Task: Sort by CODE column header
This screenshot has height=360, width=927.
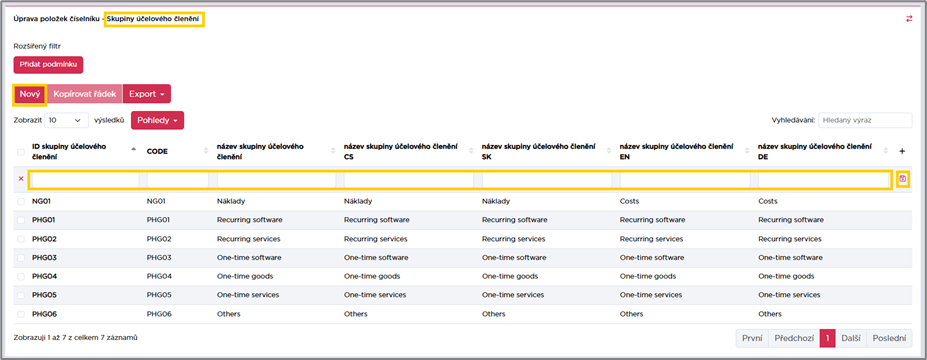Action: (x=176, y=151)
